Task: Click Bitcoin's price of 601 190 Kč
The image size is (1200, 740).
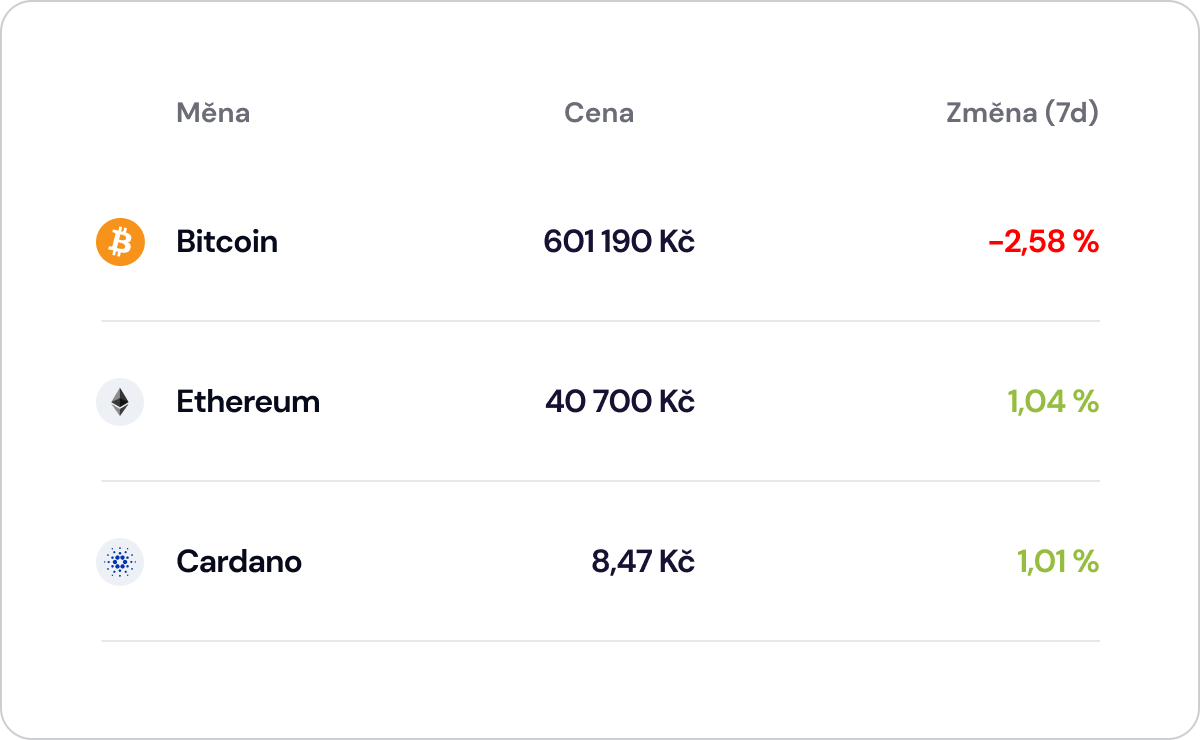Action: [x=620, y=241]
